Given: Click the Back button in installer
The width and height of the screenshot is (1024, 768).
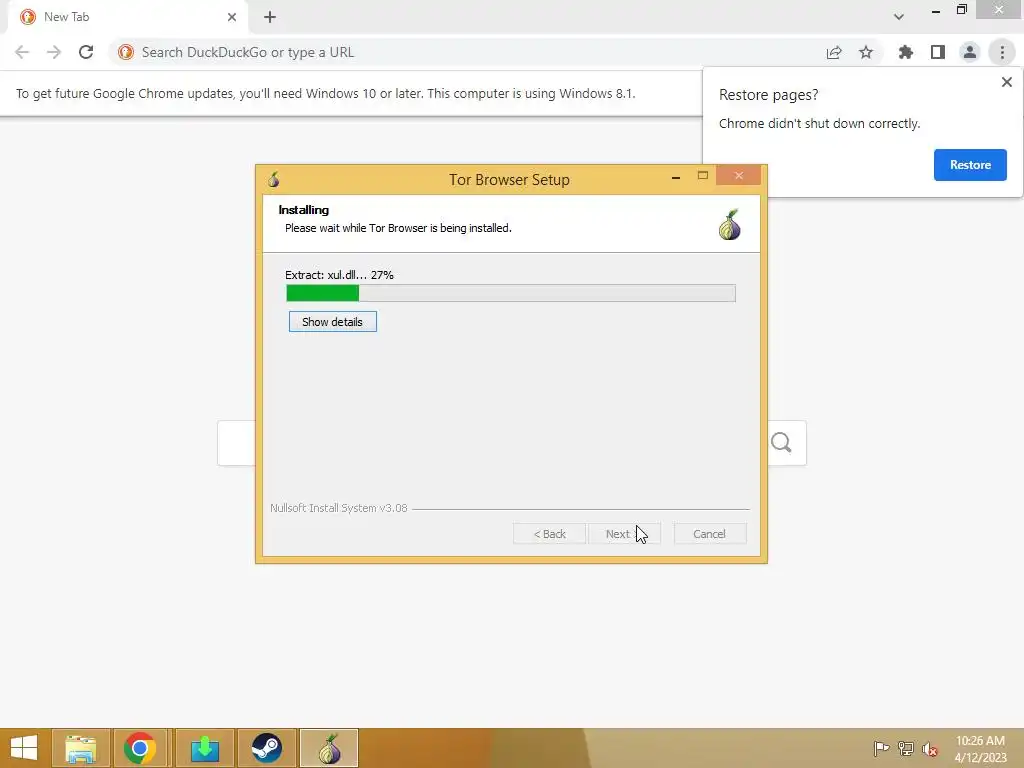Looking at the screenshot, I should pos(549,534).
